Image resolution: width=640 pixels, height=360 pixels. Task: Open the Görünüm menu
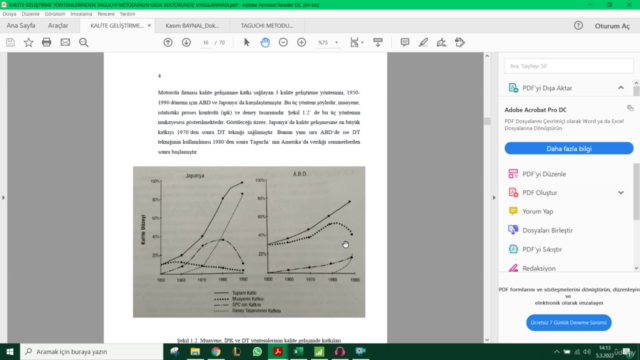(55, 14)
